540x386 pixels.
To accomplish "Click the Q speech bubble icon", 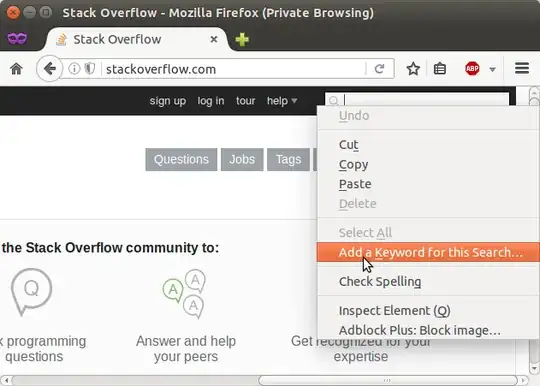I will click(x=31, y=292).
